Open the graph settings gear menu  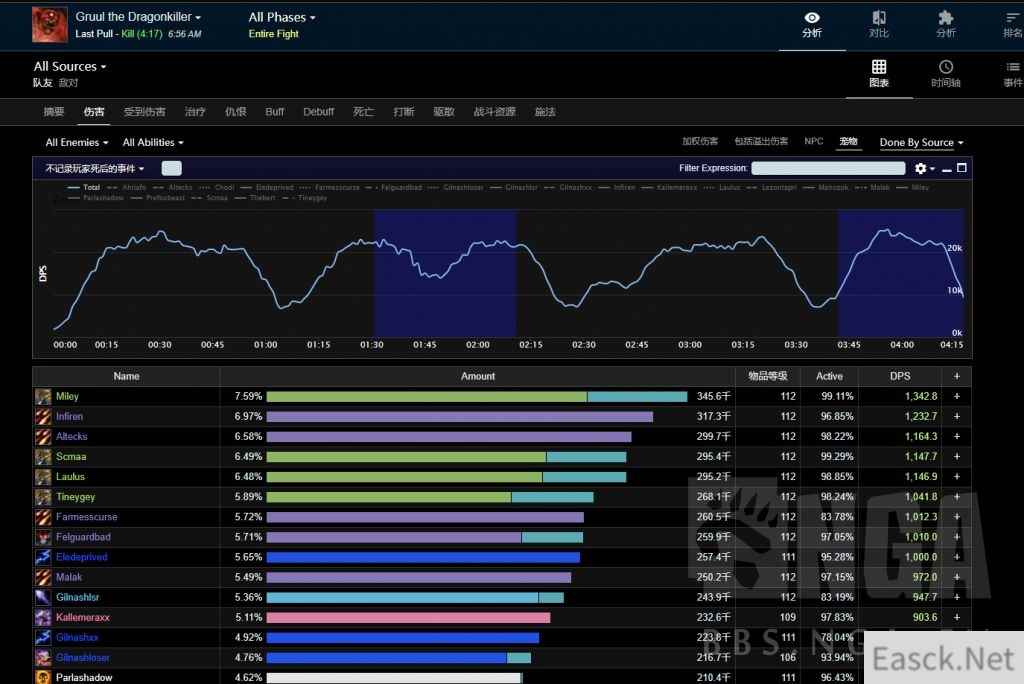pos(920,169)
